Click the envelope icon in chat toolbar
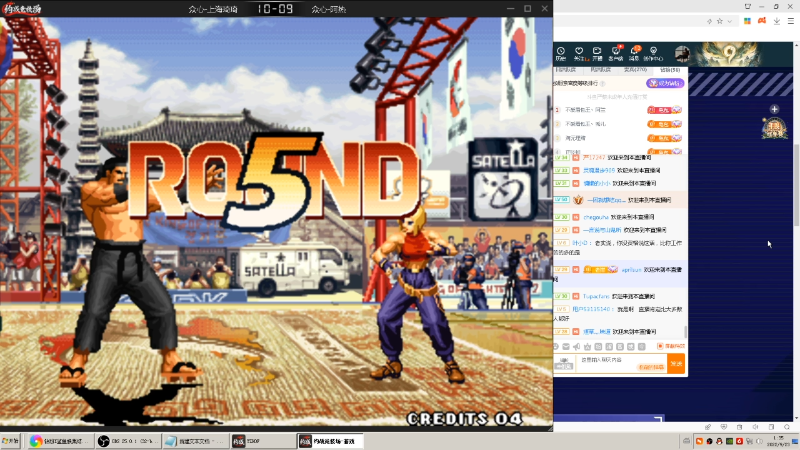 [566, 347]
